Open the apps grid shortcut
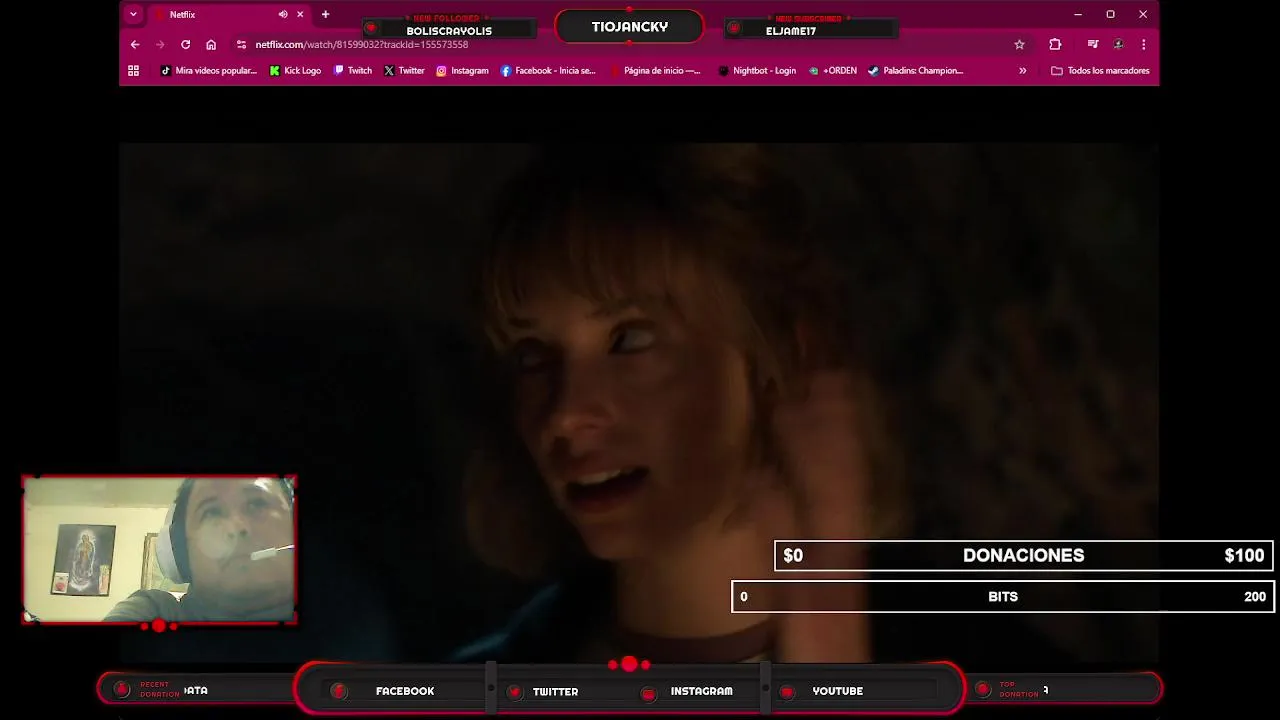 tap(133, 70)
